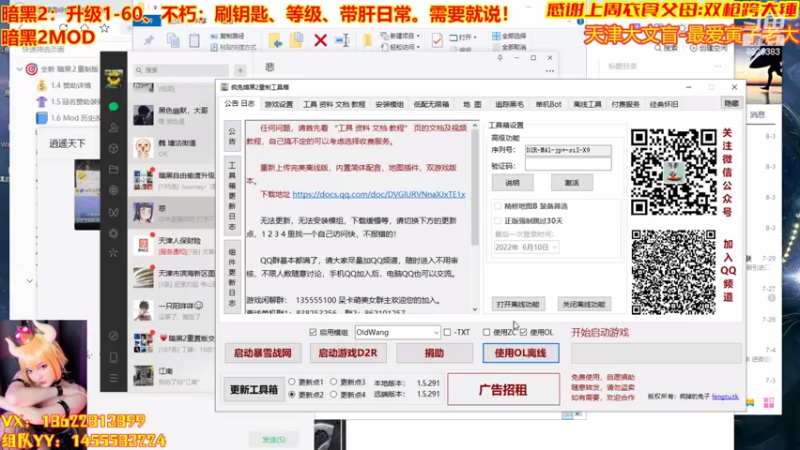This screenshot has width=800, height=450.
Task: Switch to 安装模组 tab
Action: click(x=389, y=105)
